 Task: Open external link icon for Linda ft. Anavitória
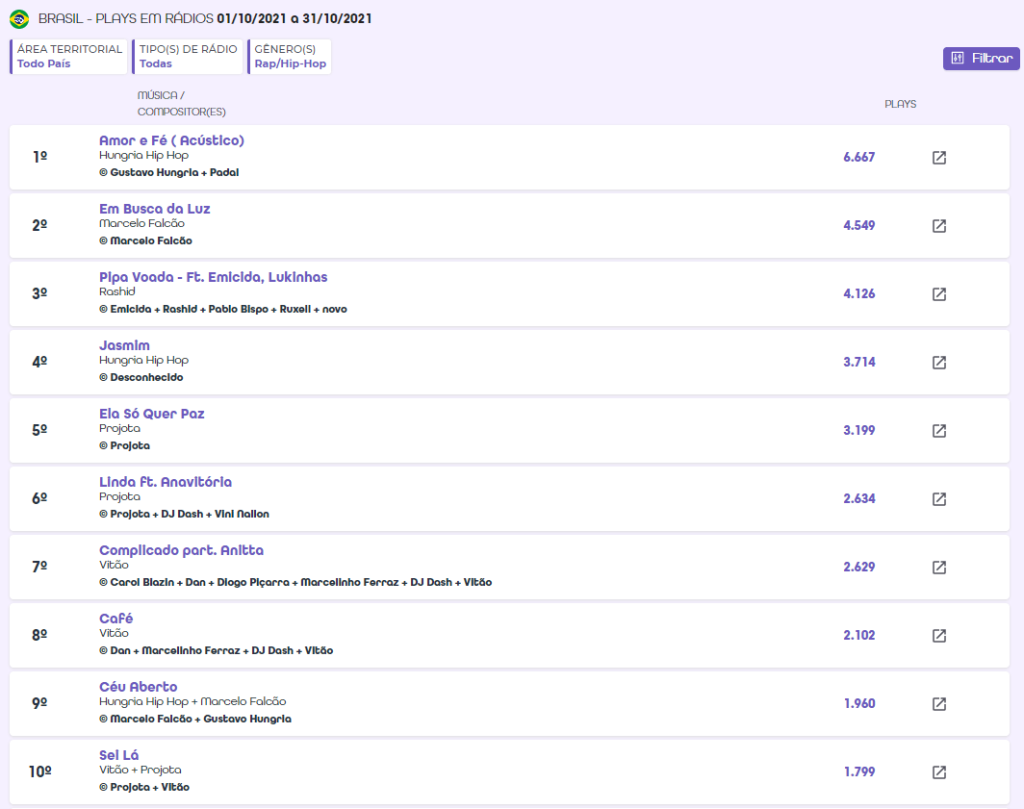click(x=939, y=499)
